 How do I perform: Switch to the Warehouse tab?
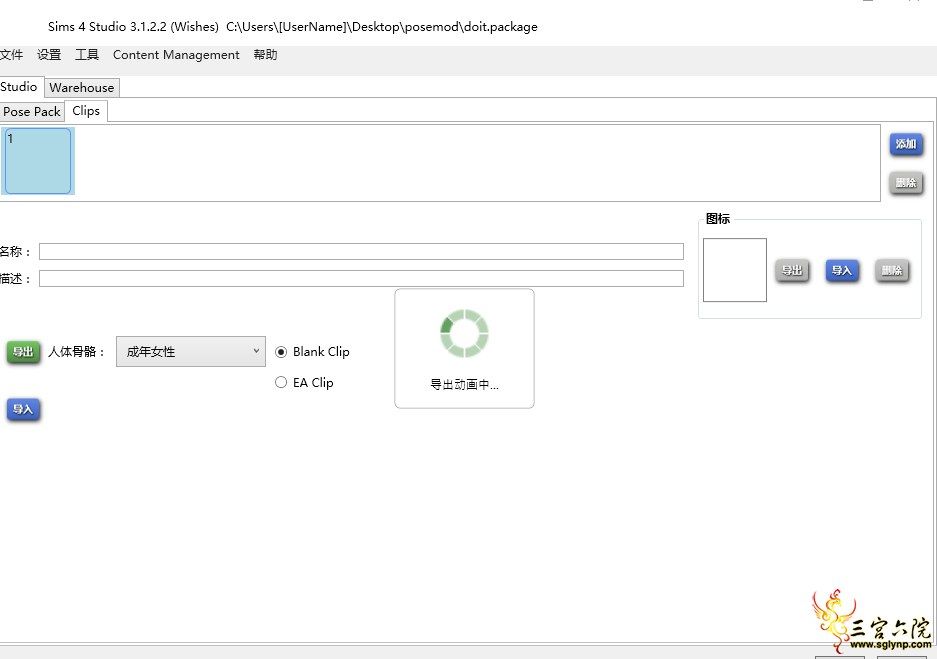[82, 88]
